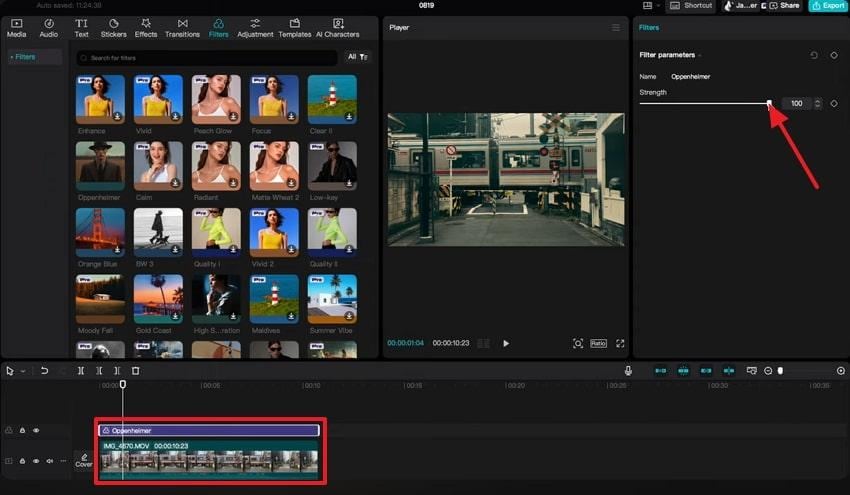
Task: Delete the selected clip
Action: point(136,371)
